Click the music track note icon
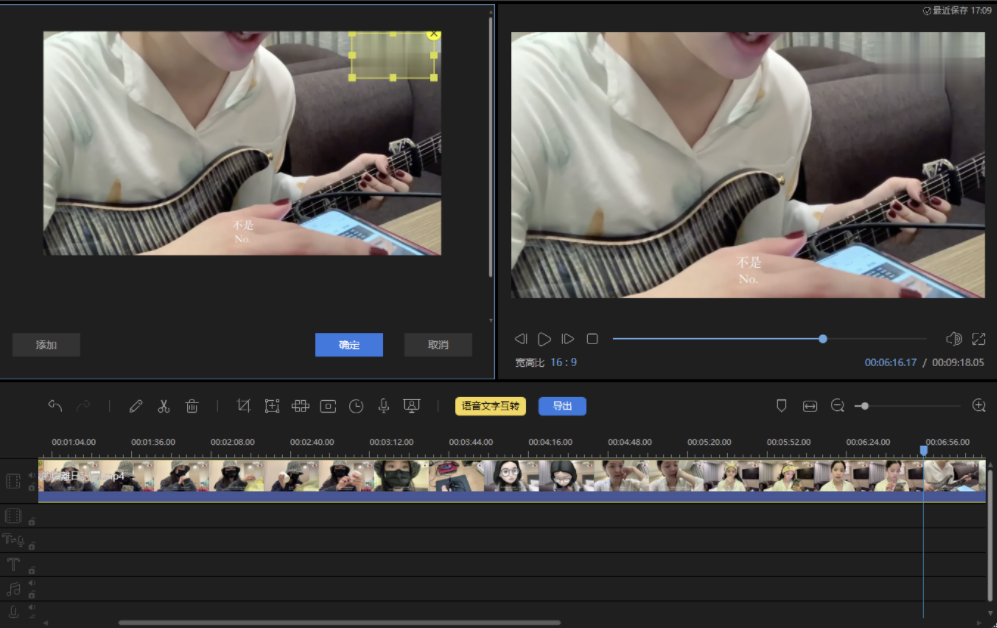This screenshot has width=997, height=628. tap(13, 589)
